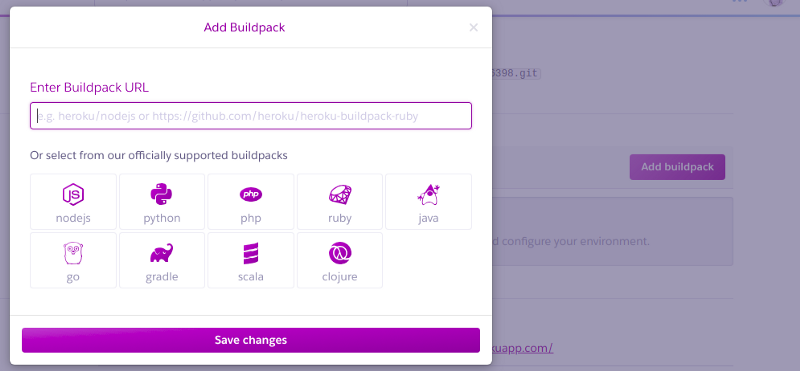Click the Add buildpack button behind dialog
The width and height of the screenshot is (800, 371).
(x=677, y=167)
